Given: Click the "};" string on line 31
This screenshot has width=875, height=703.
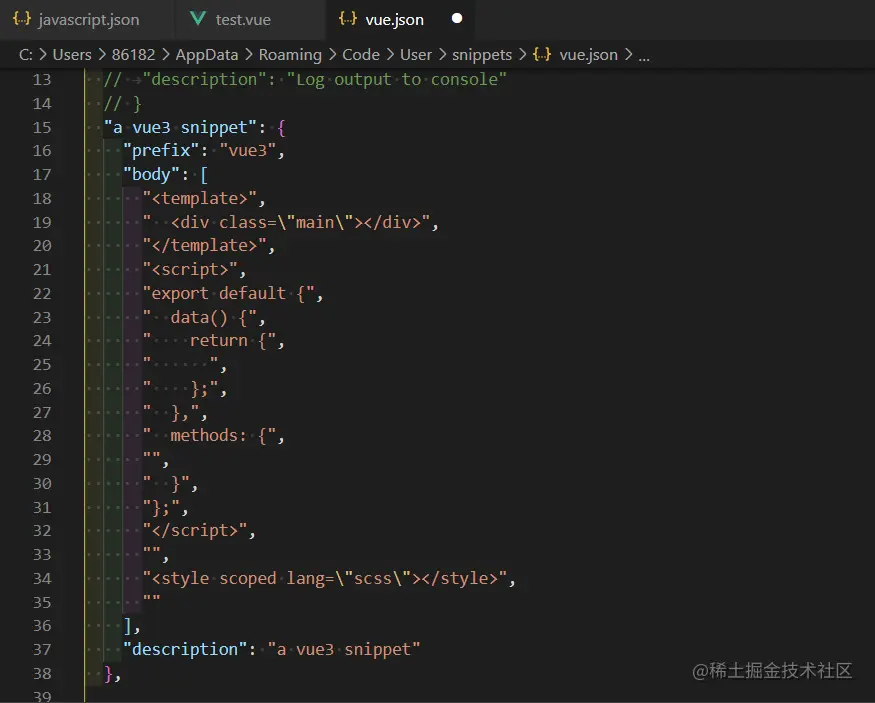Looking at the screenshot, I should point(161,508).
